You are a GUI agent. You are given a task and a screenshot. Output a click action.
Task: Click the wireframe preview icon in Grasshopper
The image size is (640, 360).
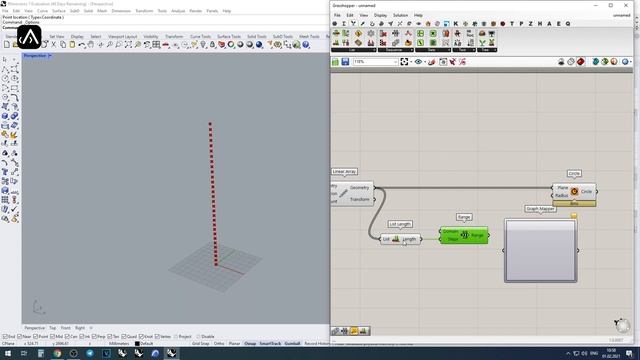(571, 62)
